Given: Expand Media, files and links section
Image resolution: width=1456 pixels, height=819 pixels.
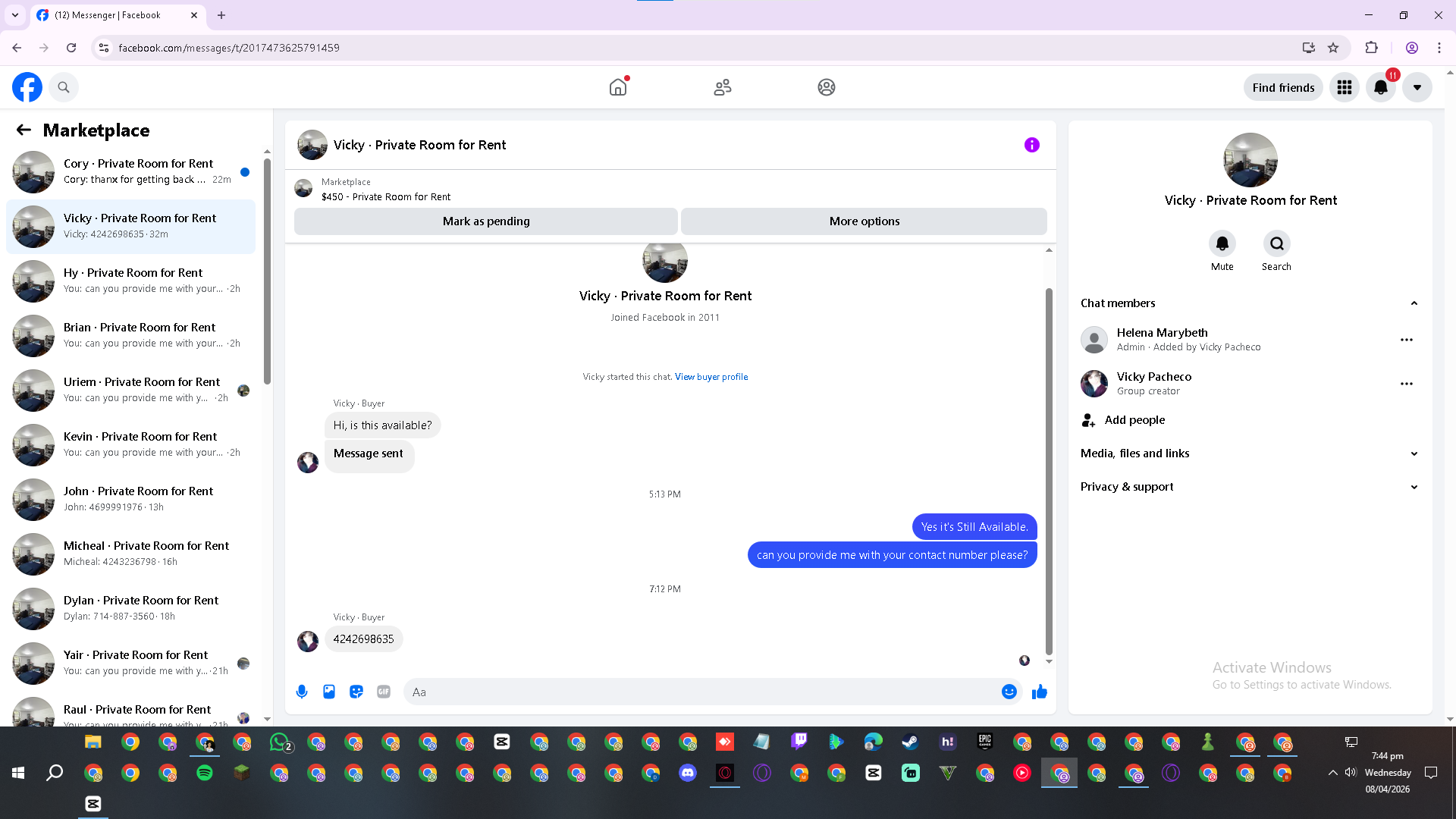Looking at the screenshot, I should 1414,453.
